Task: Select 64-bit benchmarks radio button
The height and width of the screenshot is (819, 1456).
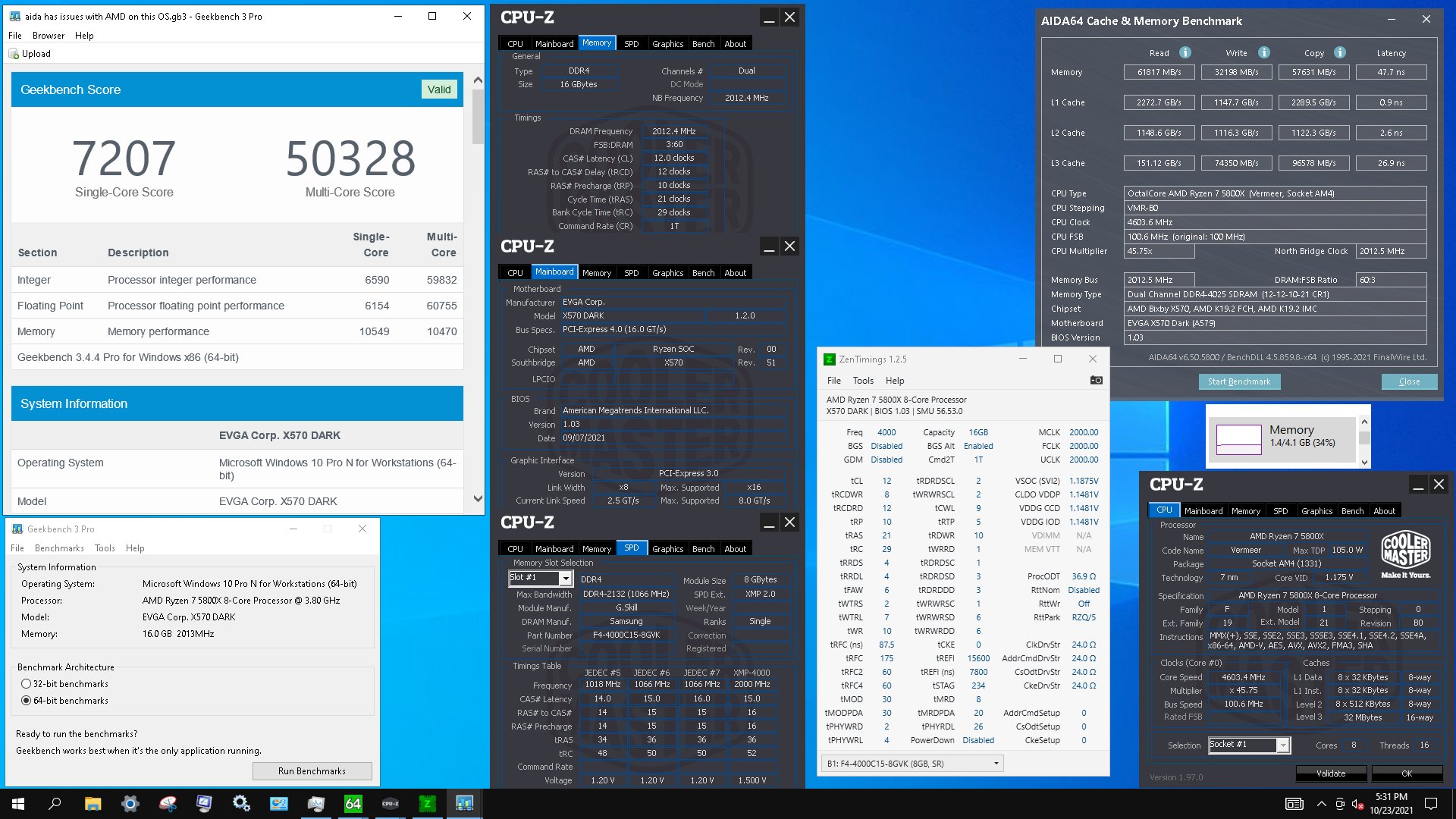Action: pos(26,701)
